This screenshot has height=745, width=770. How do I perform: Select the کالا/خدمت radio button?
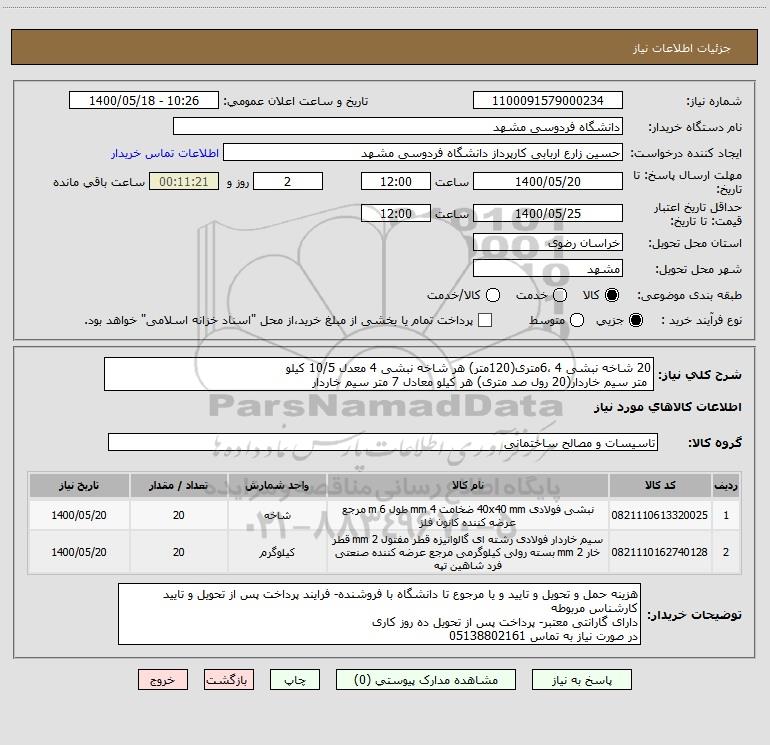(x=493, y=295)
